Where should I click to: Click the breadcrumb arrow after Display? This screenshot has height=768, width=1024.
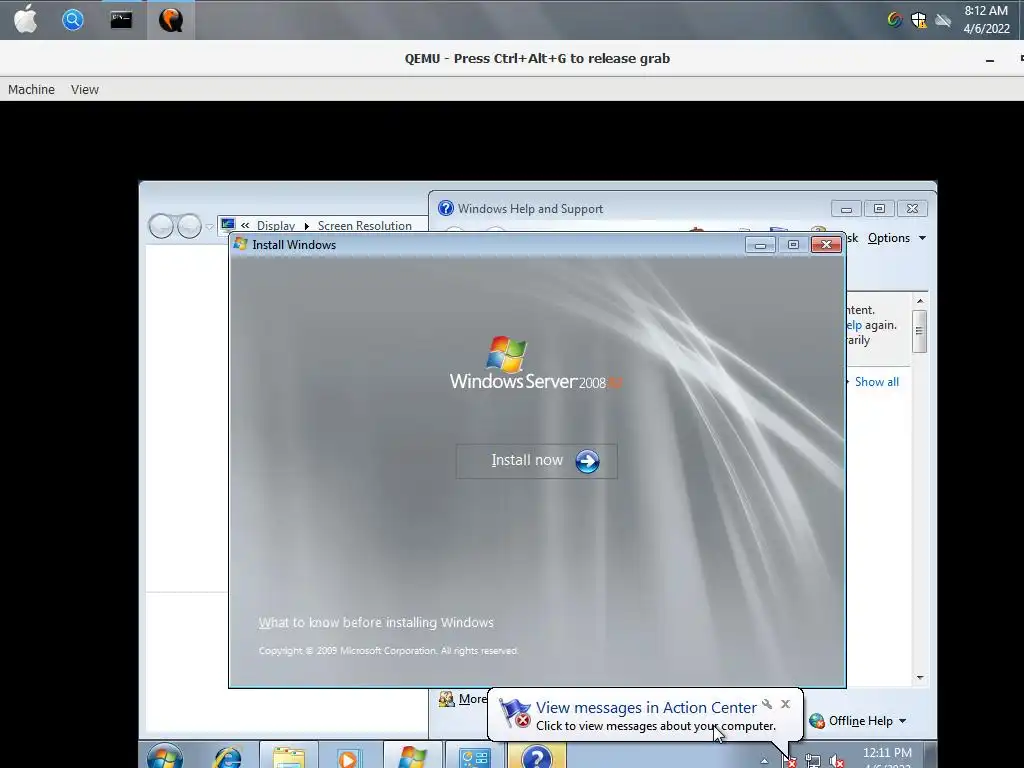pyautogui.click(x=306, y=226)
